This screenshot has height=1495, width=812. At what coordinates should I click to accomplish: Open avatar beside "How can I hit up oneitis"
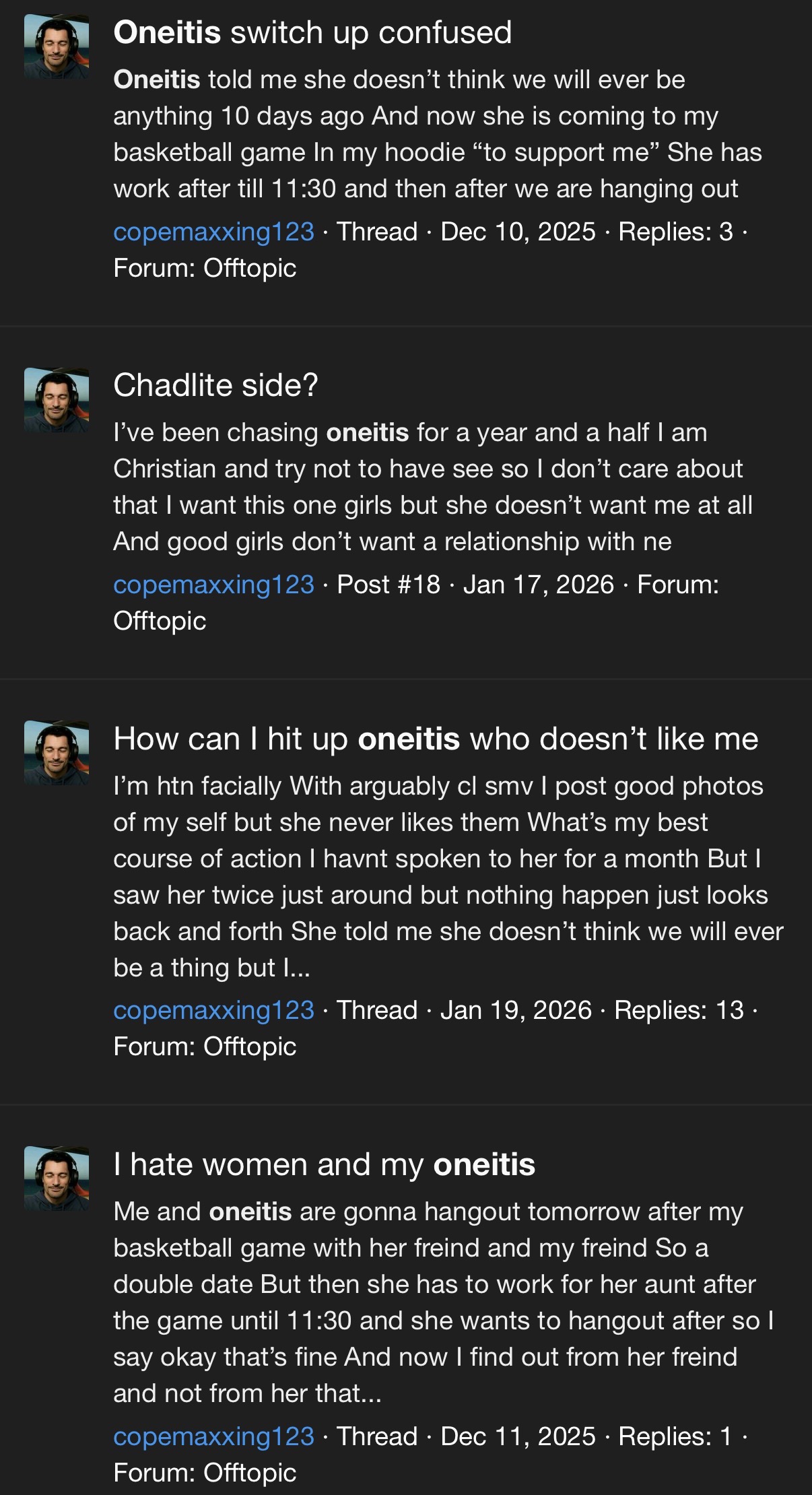click(57, 753)
